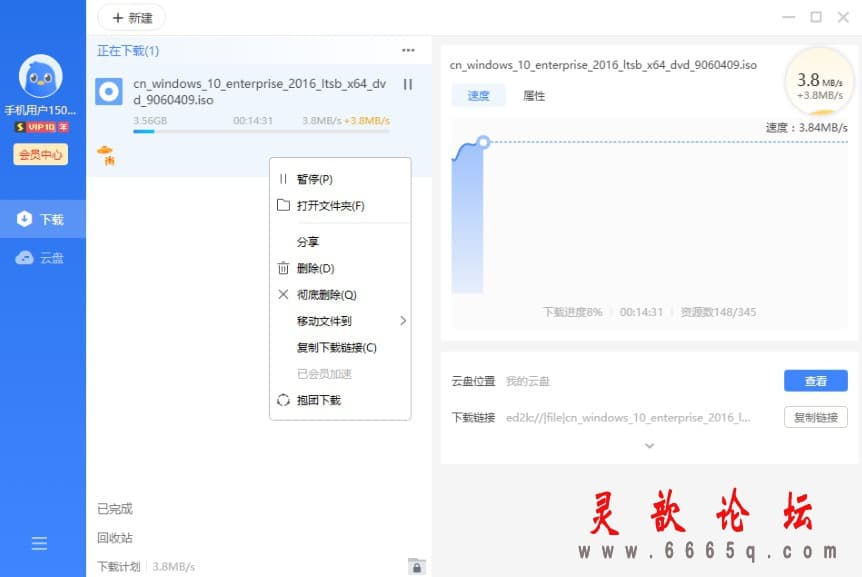
Task: Click the lock icon in the bottom bar
Action: pyautogui.click(x=417, y=567)
